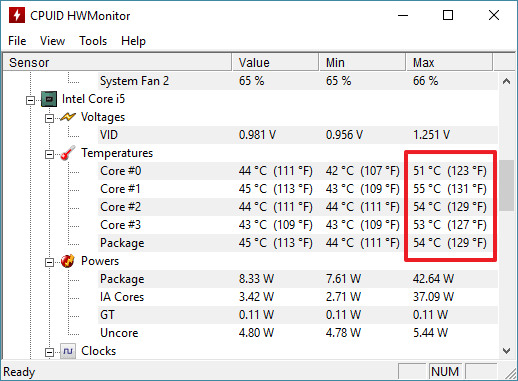Viewport: 518px width, 381px height.
Task: Click the Temperatures thermometer icon
Action: [x=68, y=153]
